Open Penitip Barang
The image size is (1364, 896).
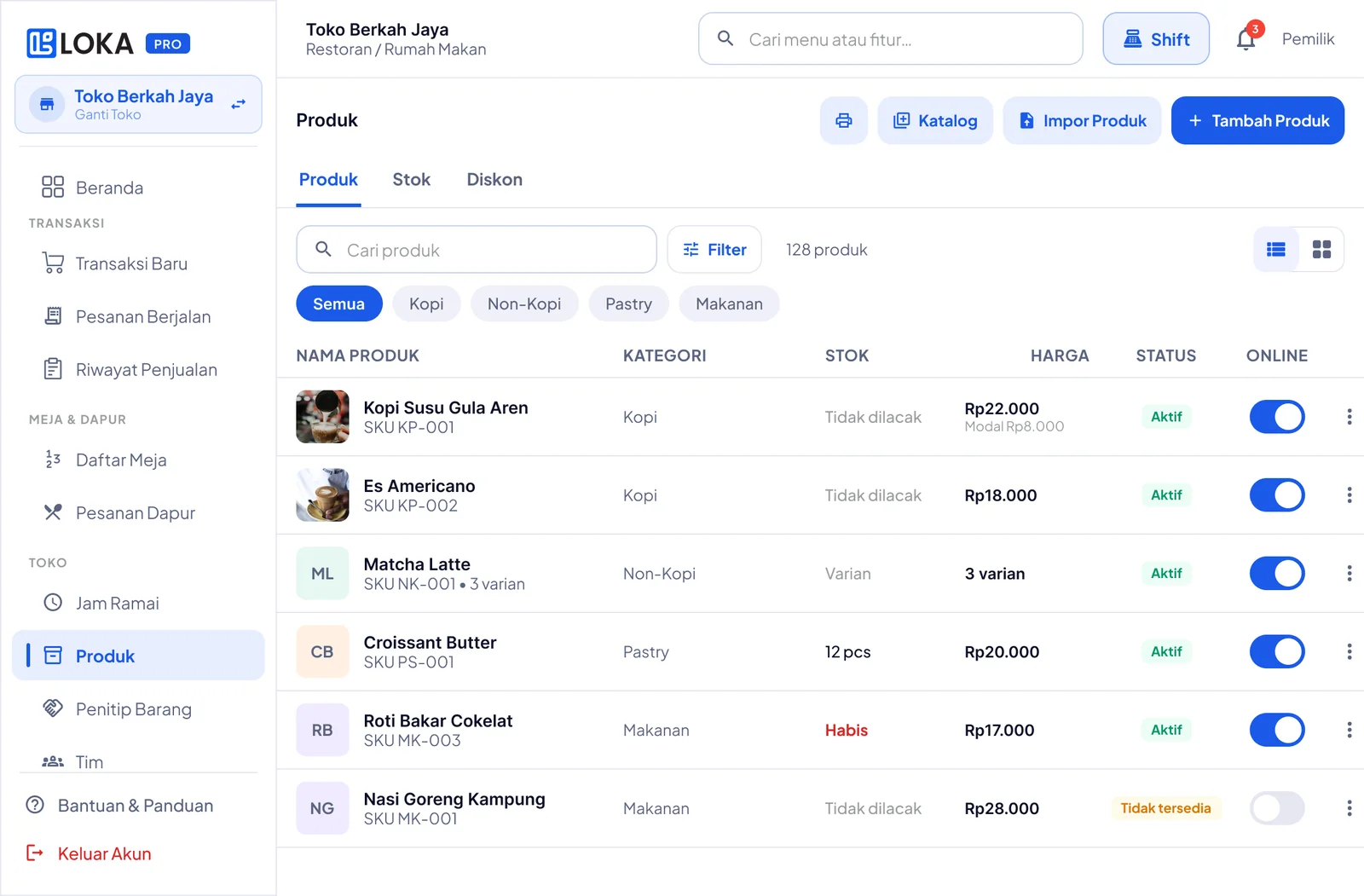(138, 708)
